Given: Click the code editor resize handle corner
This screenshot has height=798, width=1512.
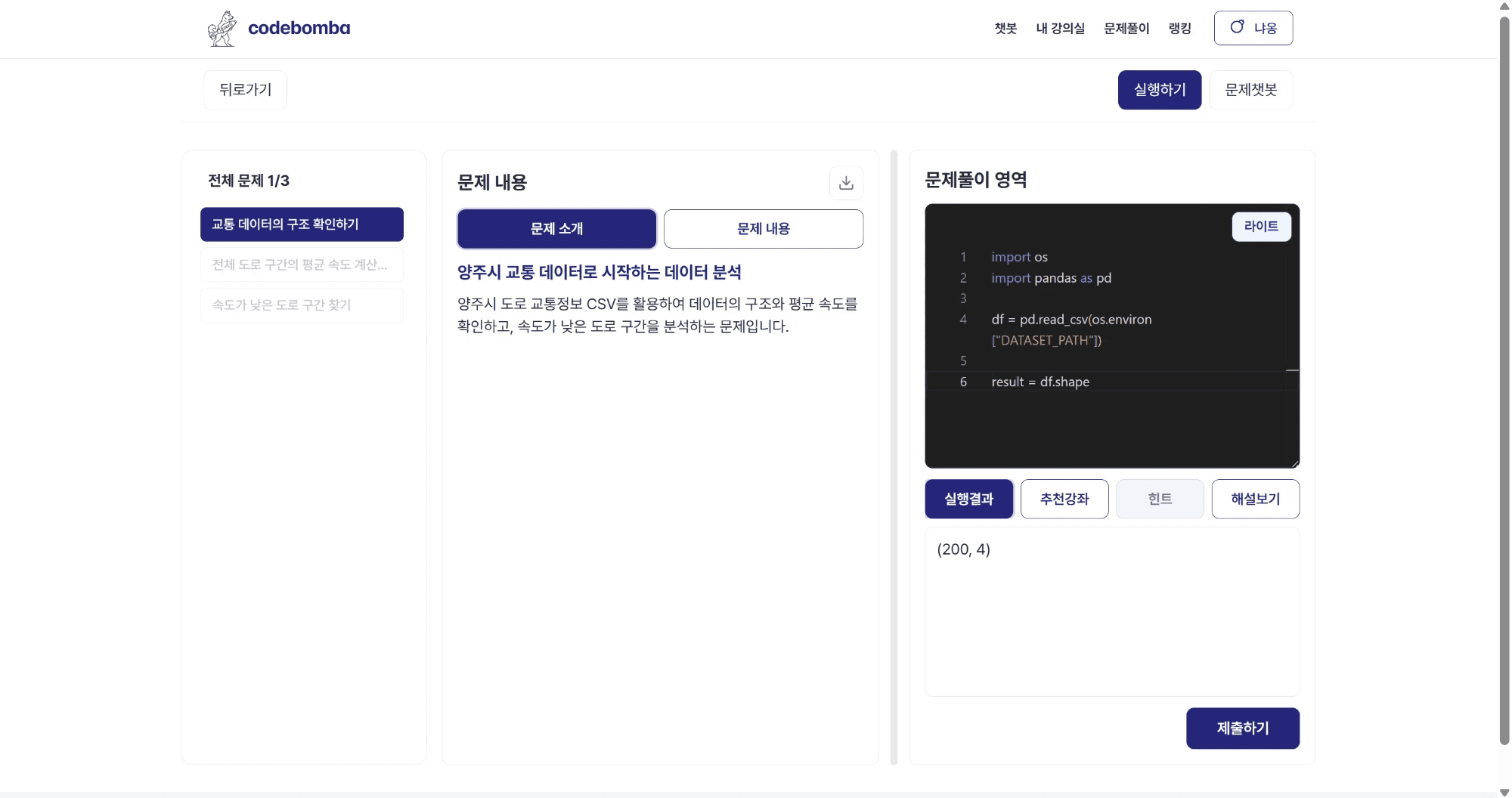Looking at the screenshot, I should pyautogui.click(x=1295, y=463).
